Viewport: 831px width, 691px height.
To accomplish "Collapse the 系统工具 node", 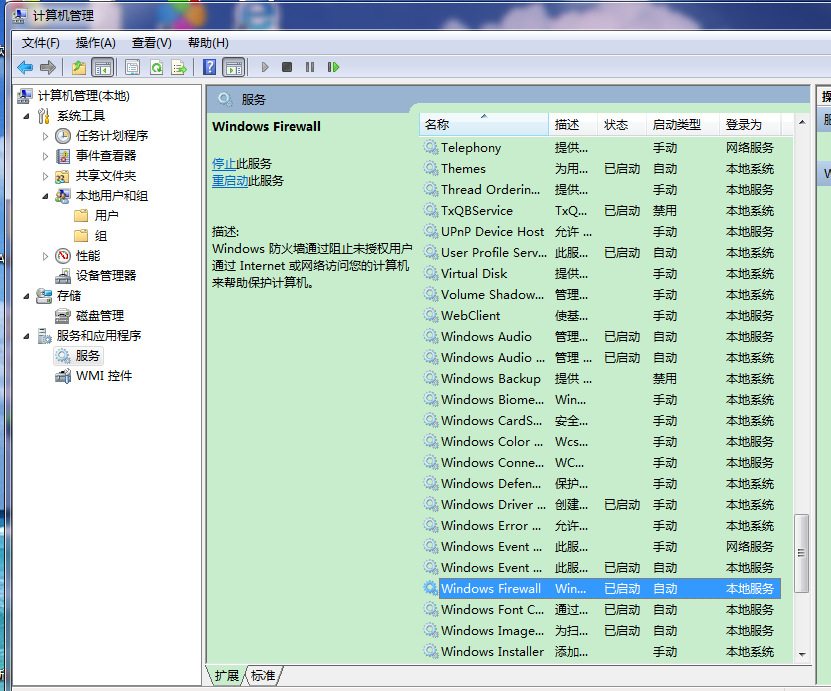I will [x=26, y=116].
